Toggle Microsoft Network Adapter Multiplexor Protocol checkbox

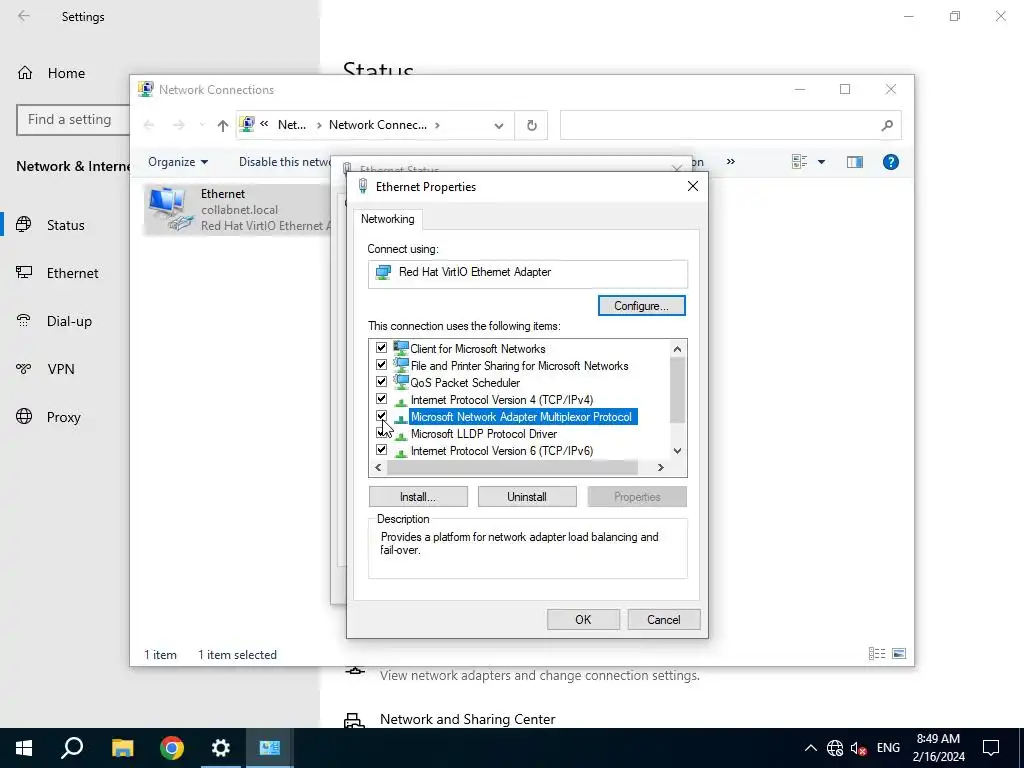(x=381, y=416)
